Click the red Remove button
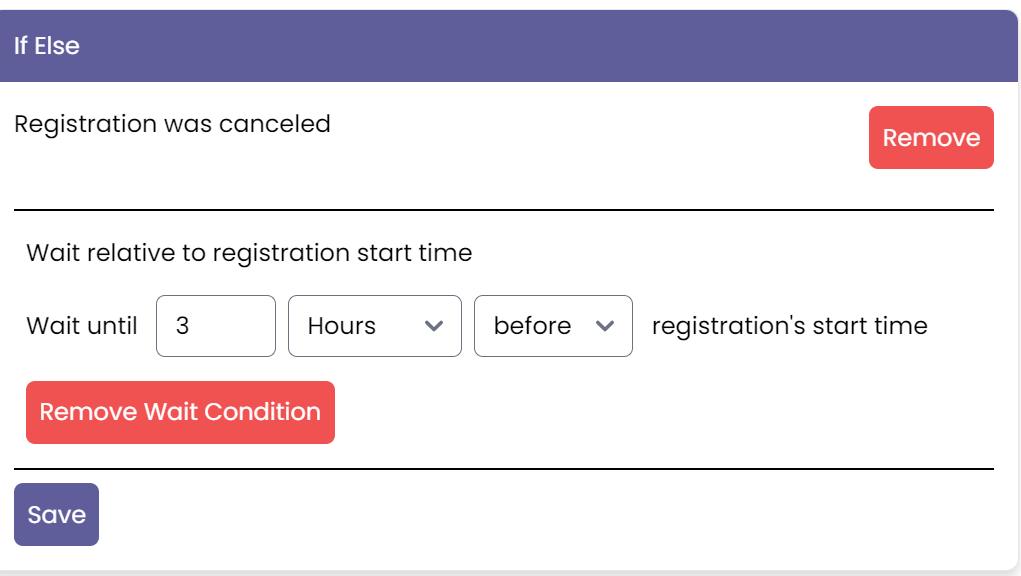This screenshot has width=1021, height=576. click(x=930, y=138)
